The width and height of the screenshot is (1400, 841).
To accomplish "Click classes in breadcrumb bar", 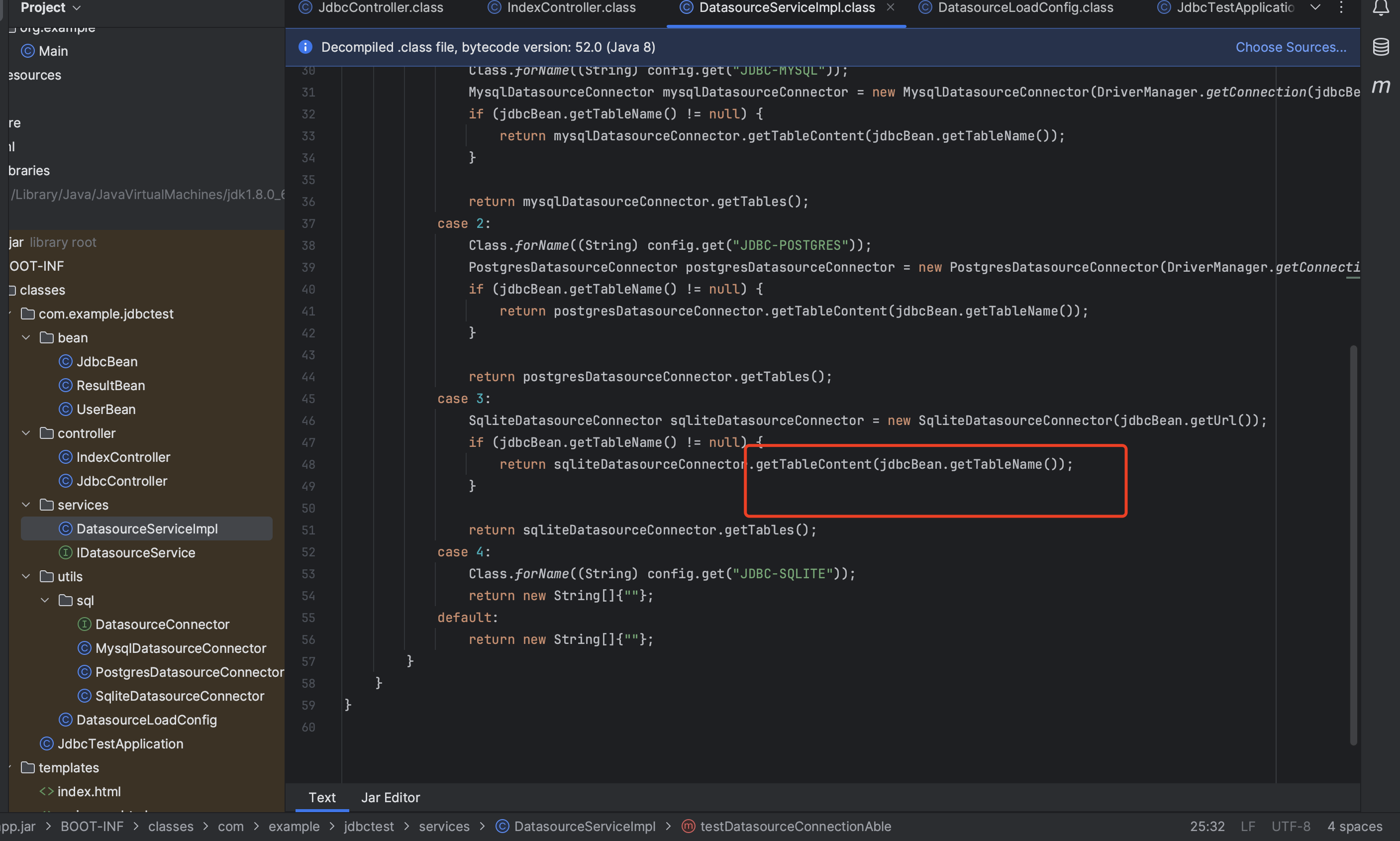I will click(171, 826).
